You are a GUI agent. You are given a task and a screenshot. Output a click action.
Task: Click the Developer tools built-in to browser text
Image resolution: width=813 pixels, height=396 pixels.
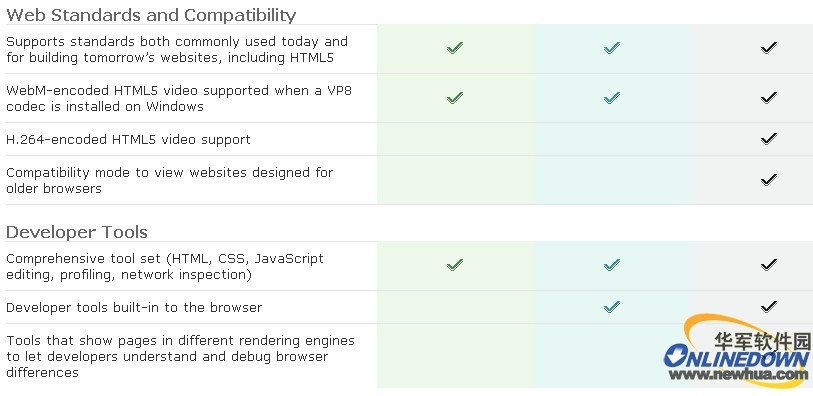tap(134, 307)
